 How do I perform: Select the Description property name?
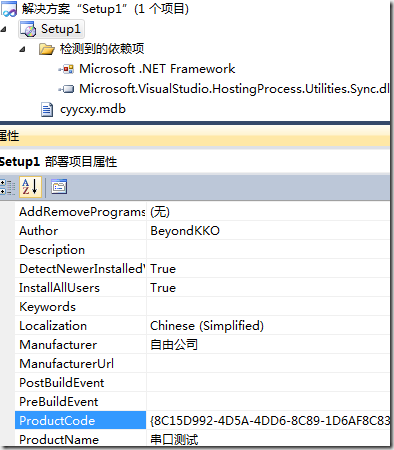point(80,250)
